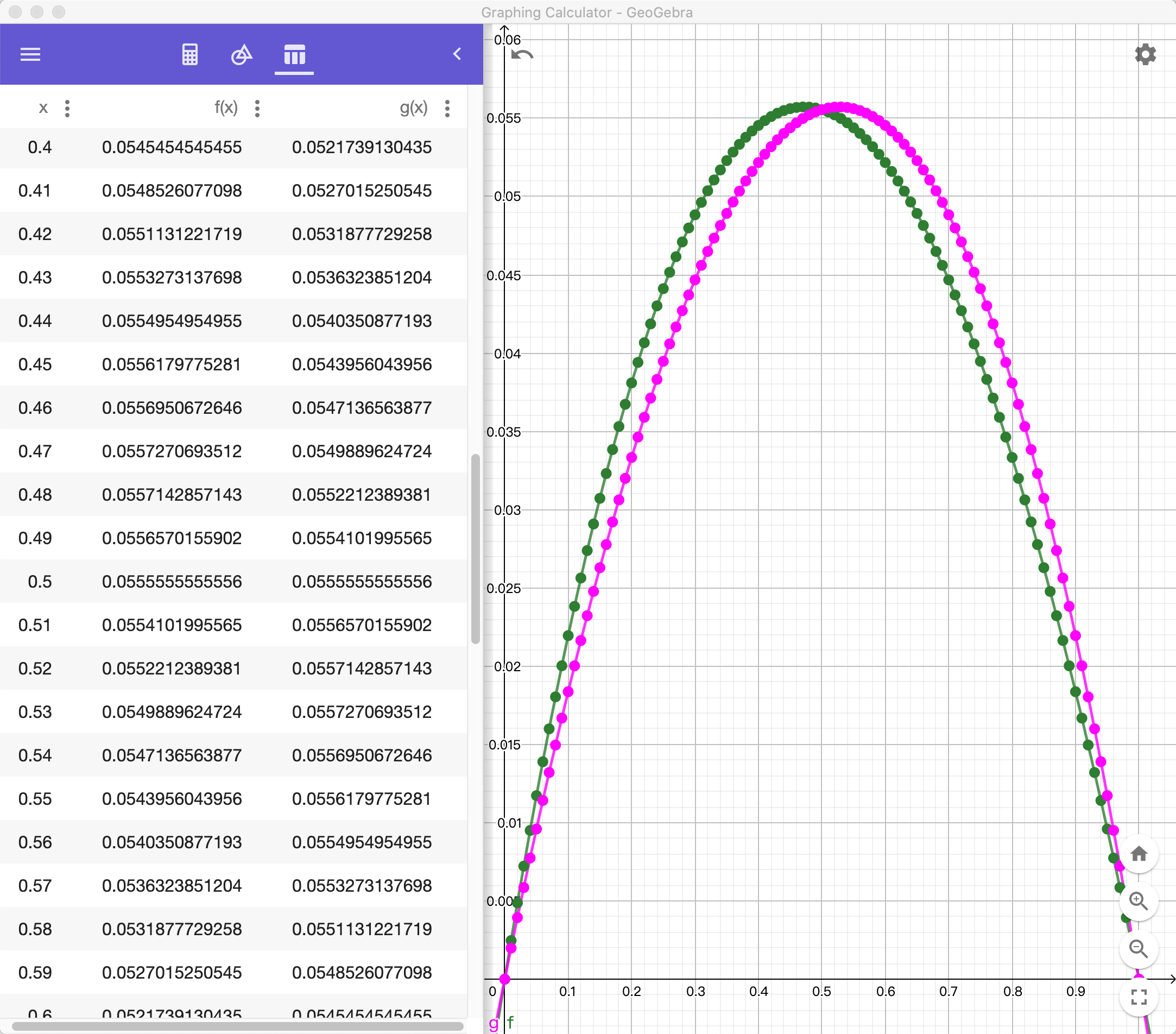Viewport: 1176px width, 1034px height.
Task: Open the hamburger main menu
Action: pyautogui.click(x=30, y=55)
